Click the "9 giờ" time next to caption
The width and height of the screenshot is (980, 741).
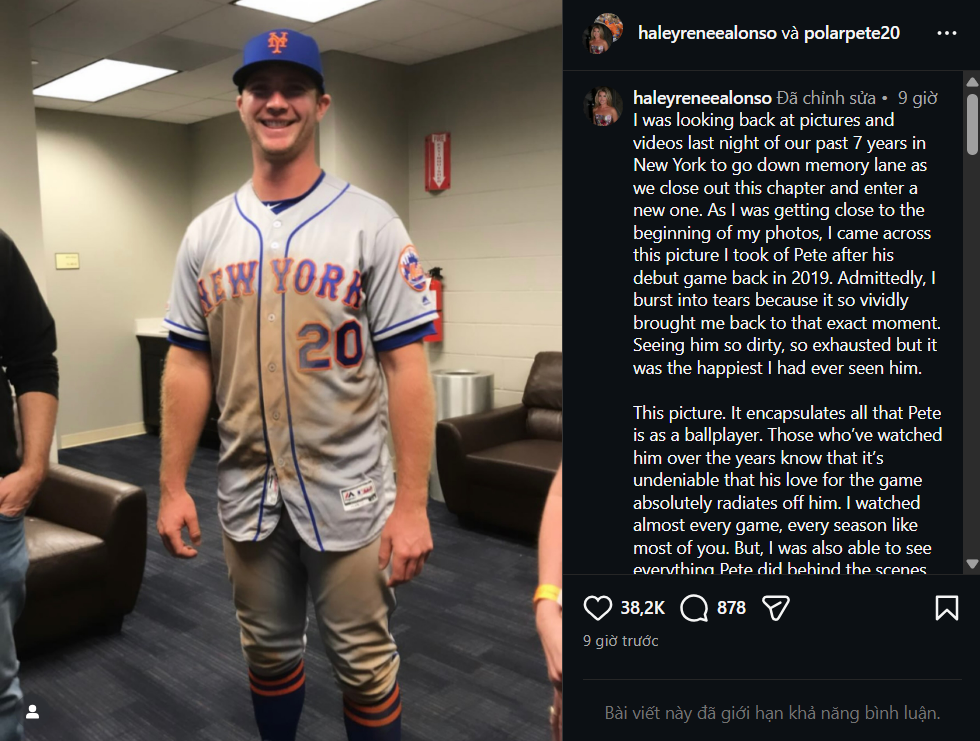[917, 98]
